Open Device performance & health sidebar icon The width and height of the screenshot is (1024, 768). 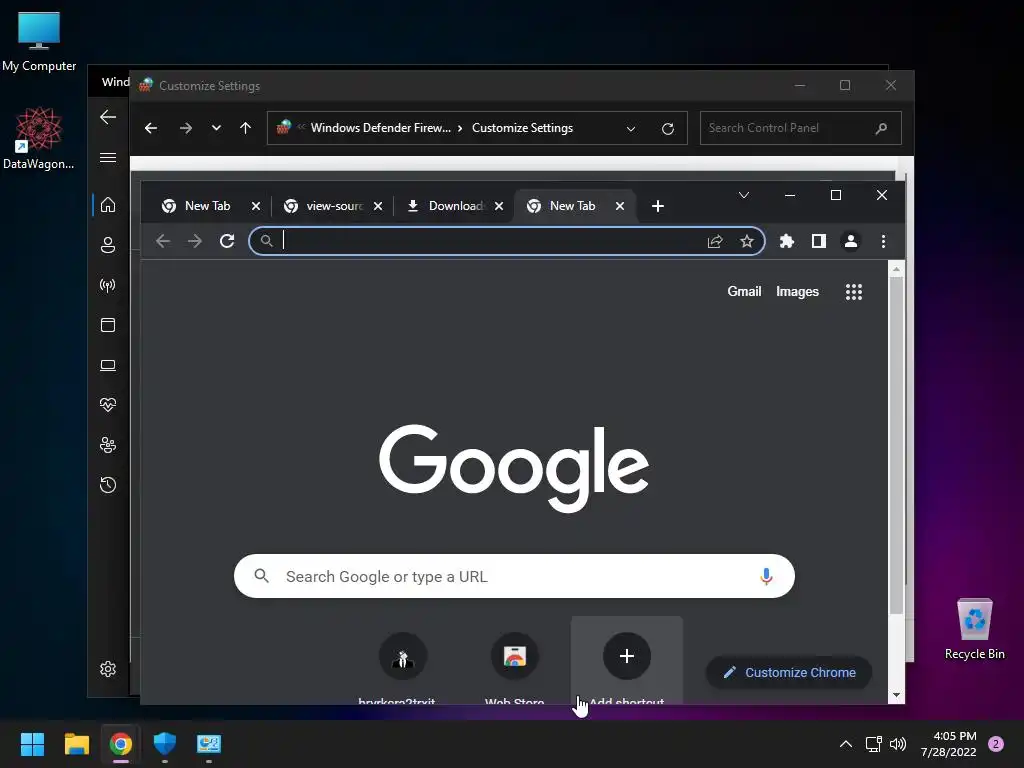coord(108,405)
